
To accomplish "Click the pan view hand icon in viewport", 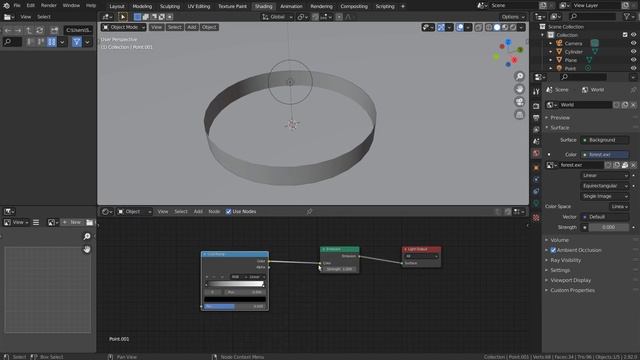I will point(519,89).
